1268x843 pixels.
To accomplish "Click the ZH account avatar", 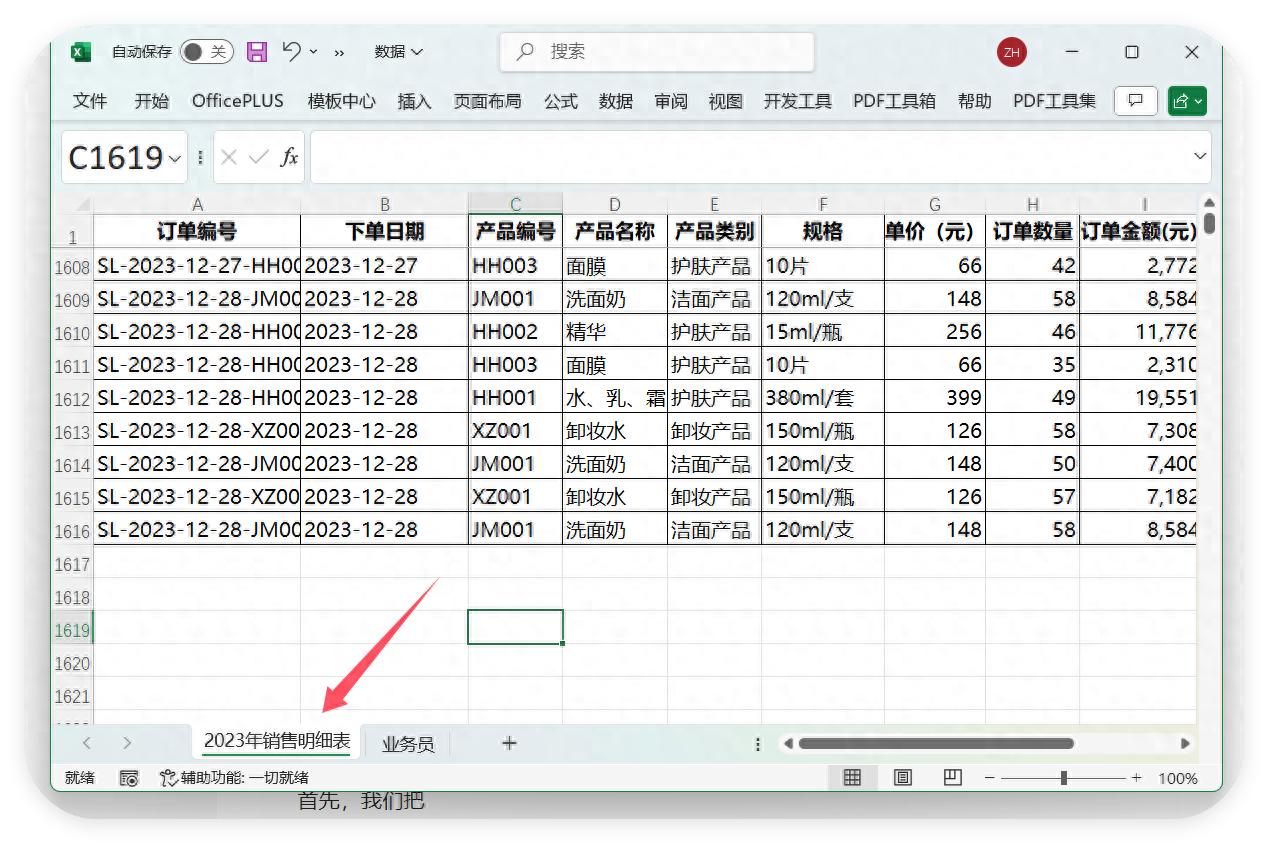I will 1012,52.
